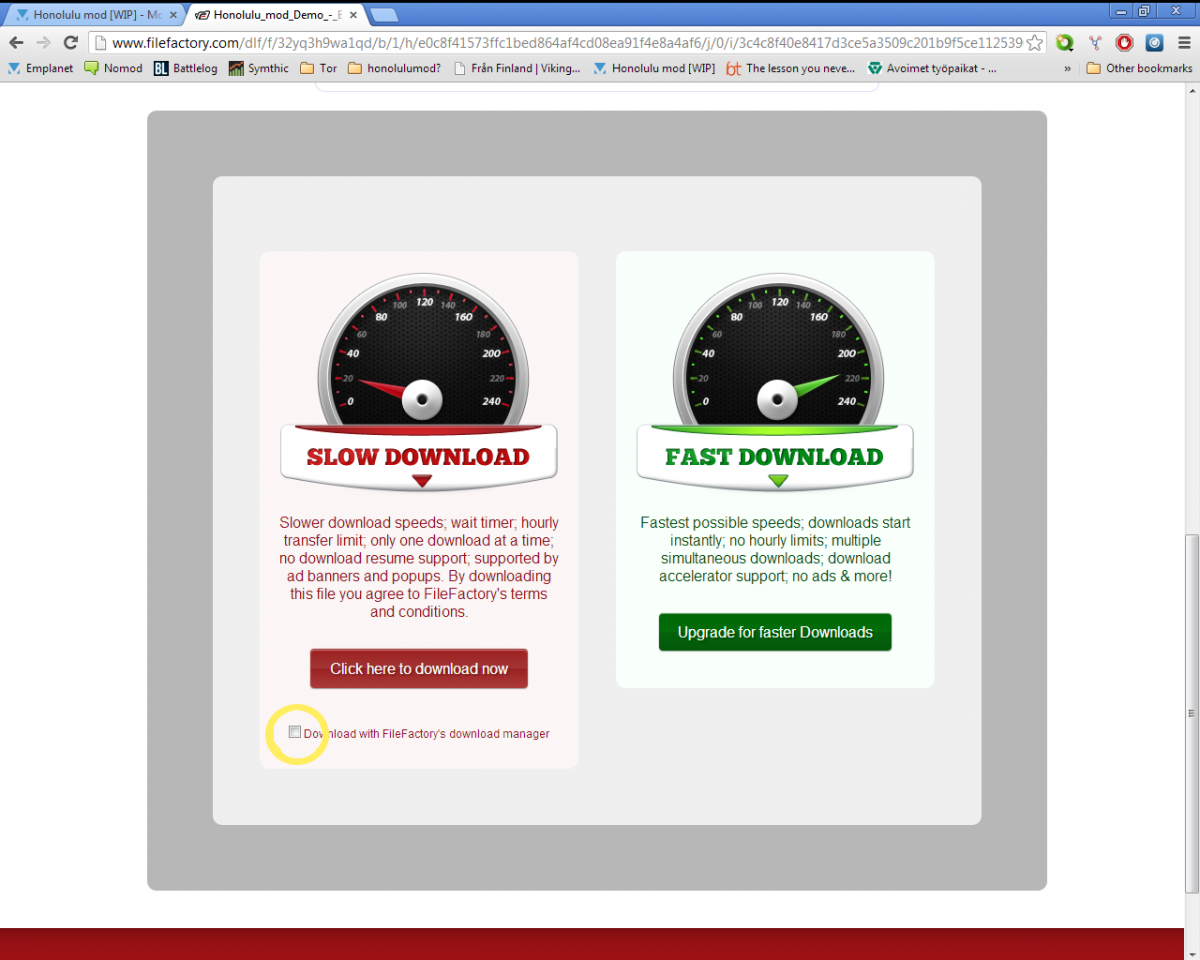This screenshot has height=960, width=1200.
Task: Open the red stop-hand AdBlock extension
Action: (1125, 43)
